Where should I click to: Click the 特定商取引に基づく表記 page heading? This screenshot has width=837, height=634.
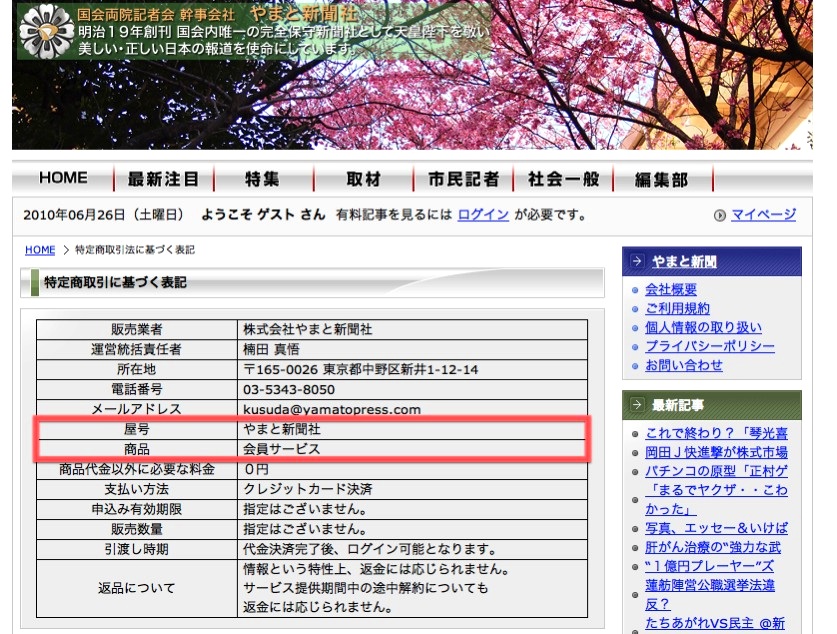(x=115, y=282)
